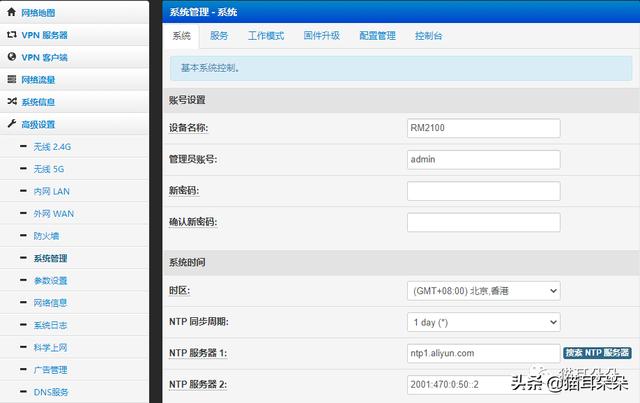Click the 设备名称 label
The image size is (640, 403).
point(189,128)
